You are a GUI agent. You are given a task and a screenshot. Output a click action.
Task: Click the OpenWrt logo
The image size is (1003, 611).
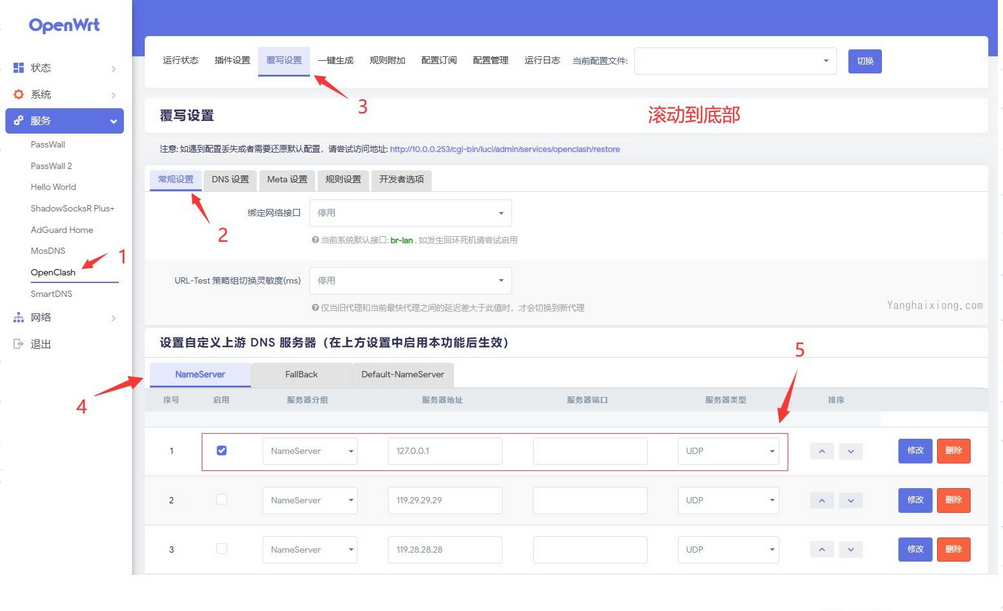point(64,25)
